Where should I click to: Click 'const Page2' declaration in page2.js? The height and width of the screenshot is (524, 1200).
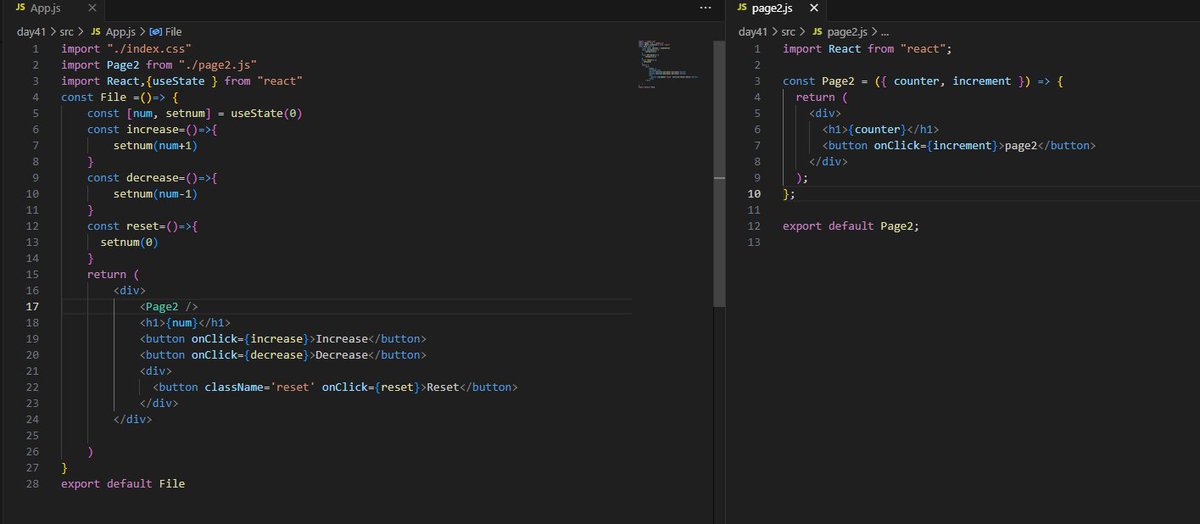(x=819, y=80)
